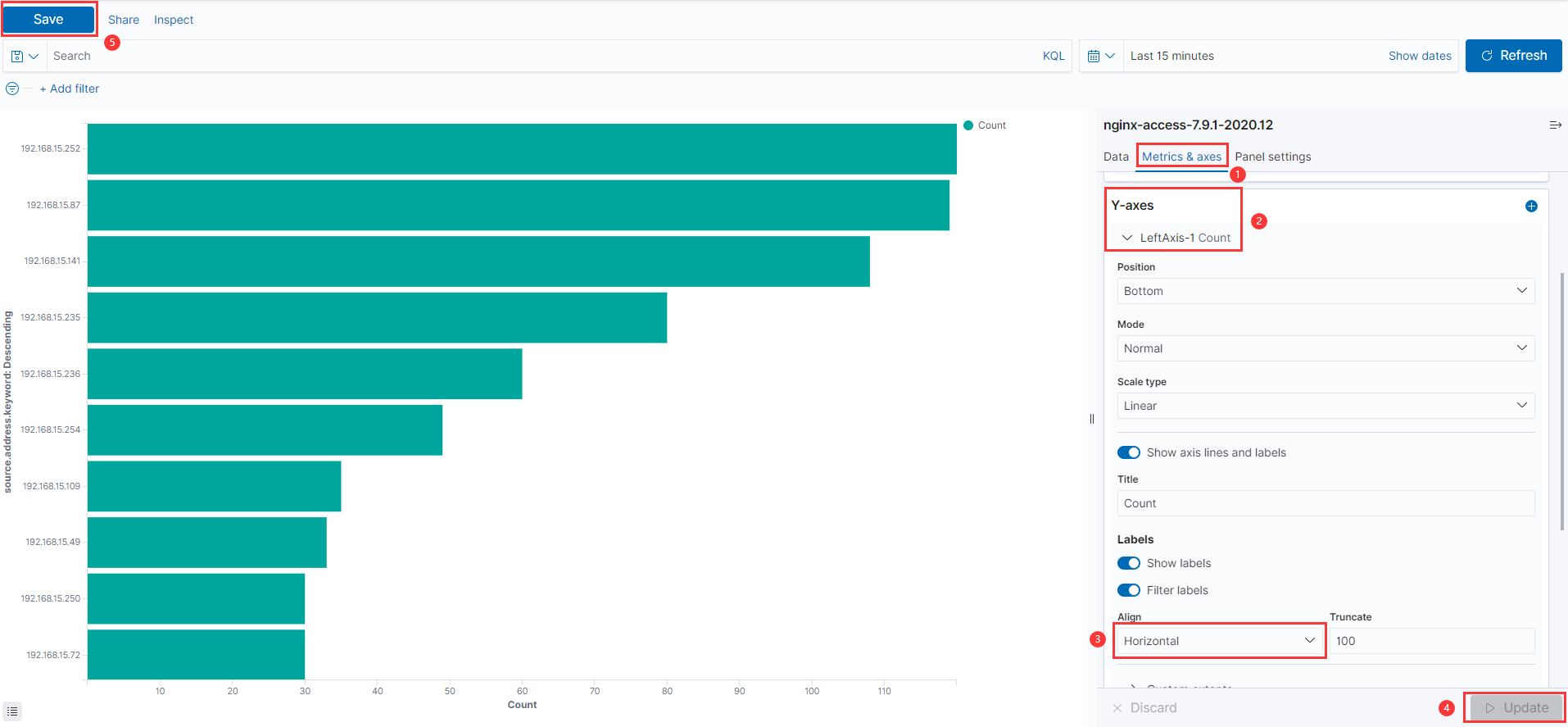Toggle the legend list icon at bottom left

(12, 711)
